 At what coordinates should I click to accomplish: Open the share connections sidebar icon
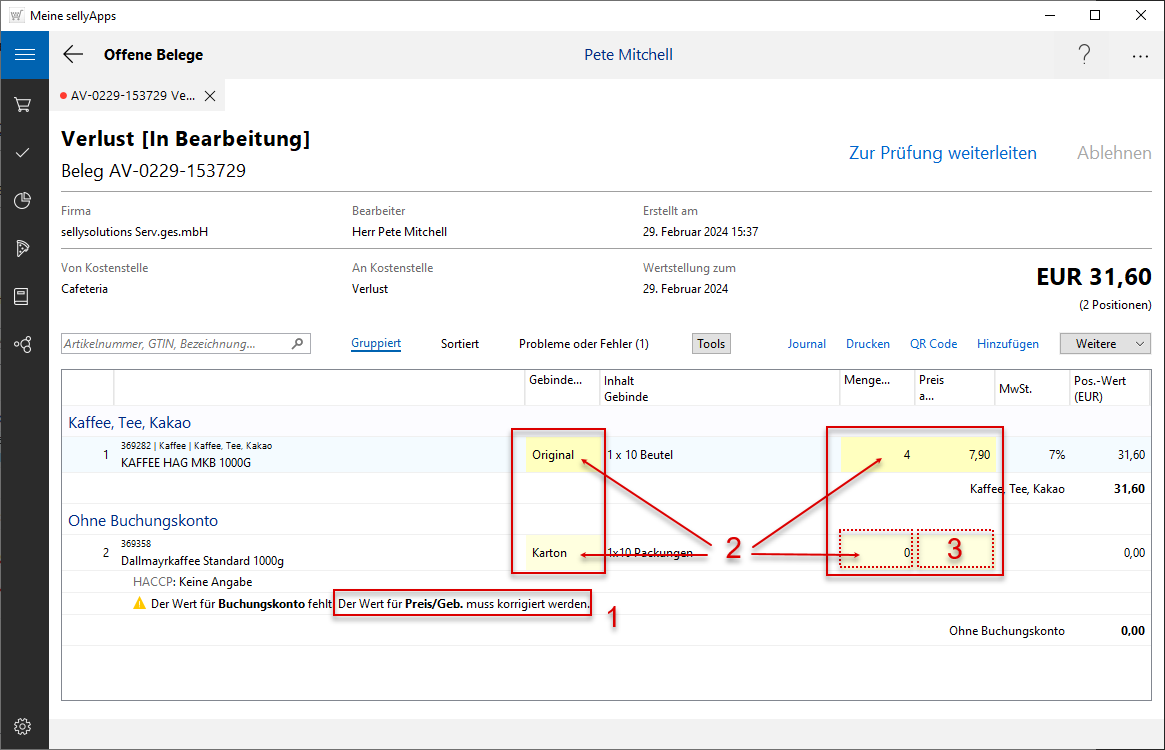coord(22,344)
